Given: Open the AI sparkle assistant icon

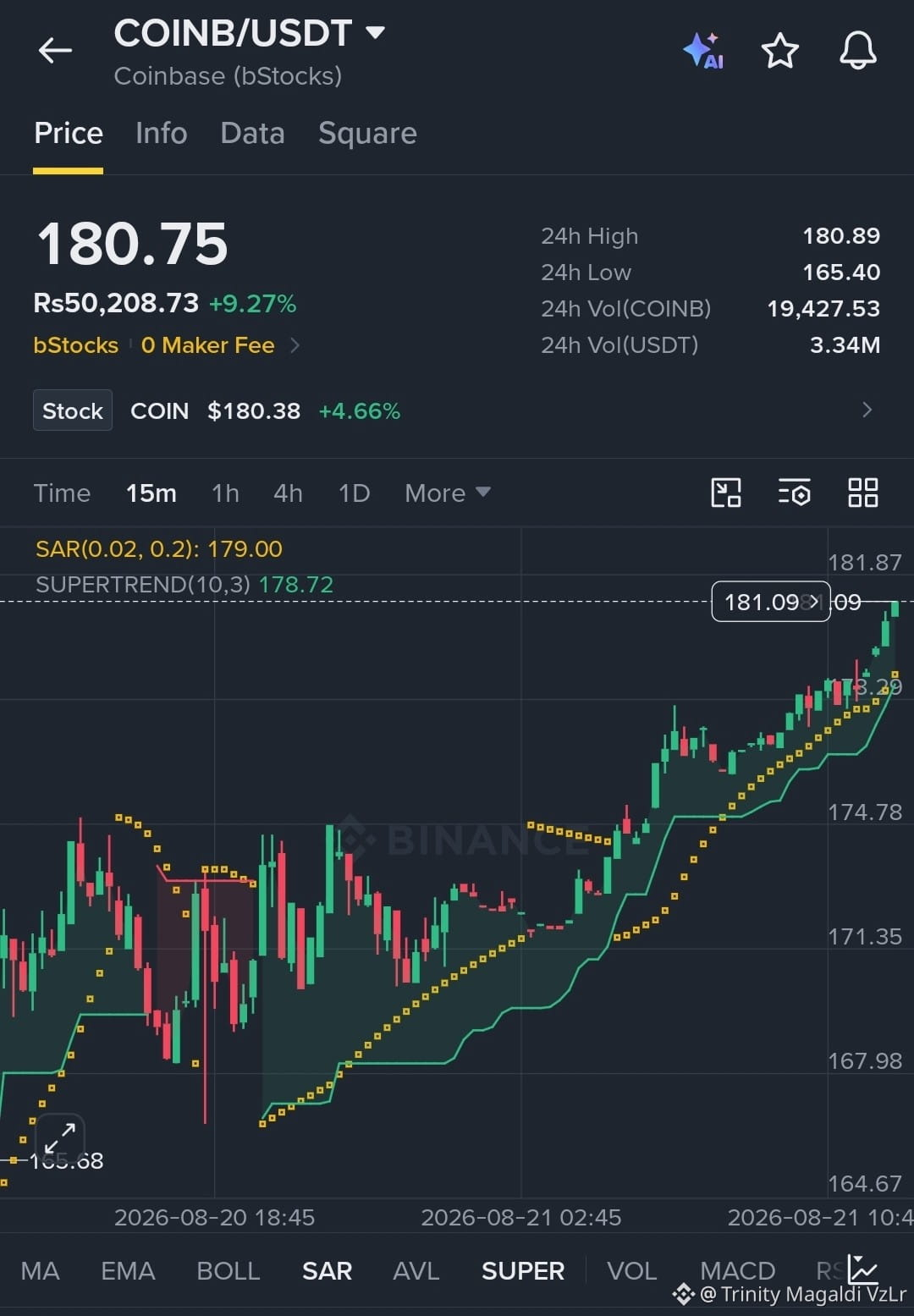Looking at the screenshot, I should [x=703, y=51].
